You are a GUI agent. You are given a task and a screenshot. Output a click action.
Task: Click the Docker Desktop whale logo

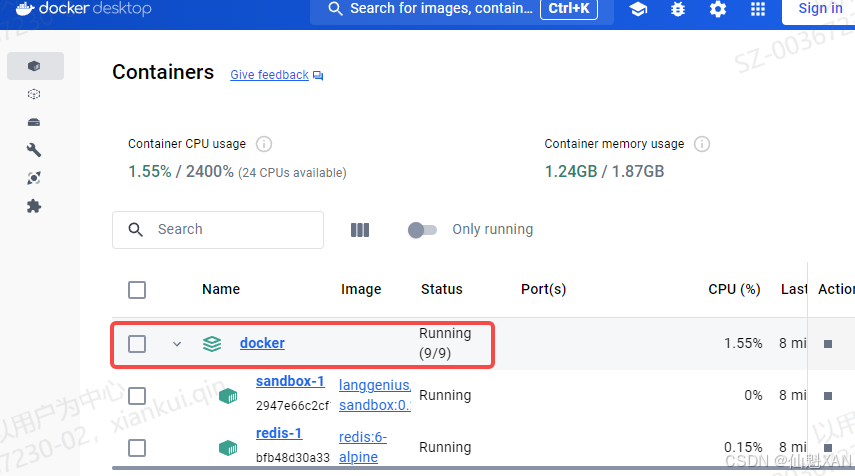pos(25,8)
